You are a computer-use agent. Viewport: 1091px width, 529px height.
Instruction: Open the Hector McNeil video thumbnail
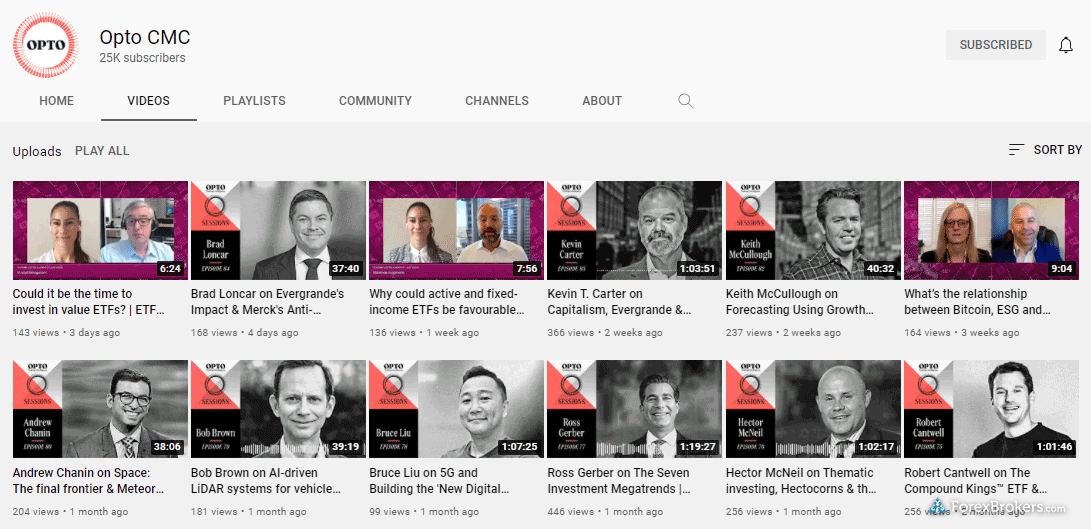coord(813,409)
